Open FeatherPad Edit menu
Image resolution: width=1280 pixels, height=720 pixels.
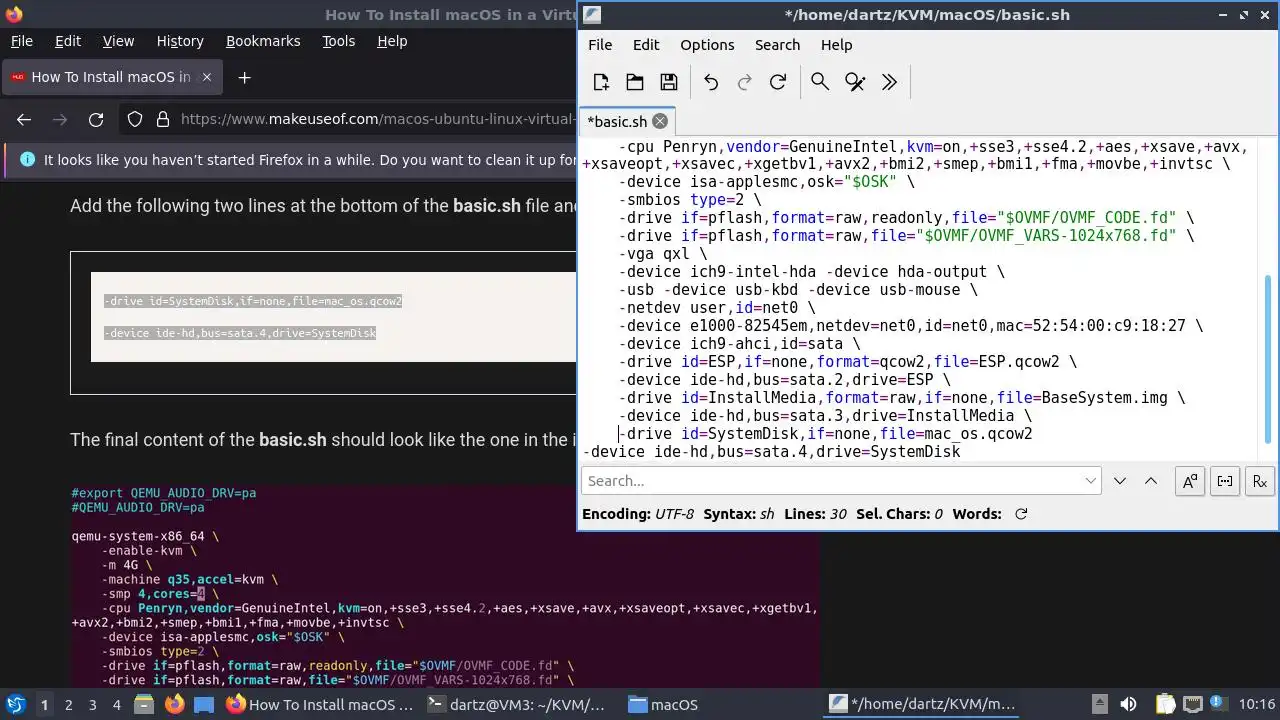(646, 45)
